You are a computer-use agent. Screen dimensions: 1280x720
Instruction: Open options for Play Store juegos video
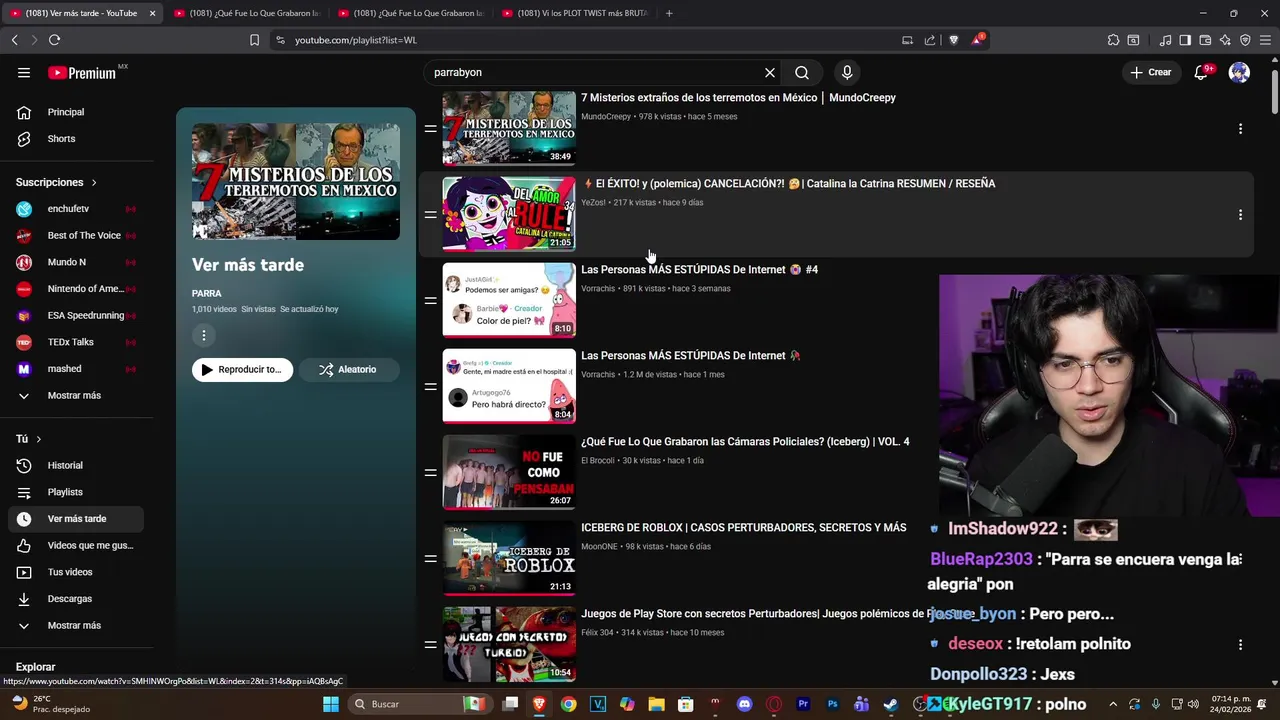pos(1240,645)
